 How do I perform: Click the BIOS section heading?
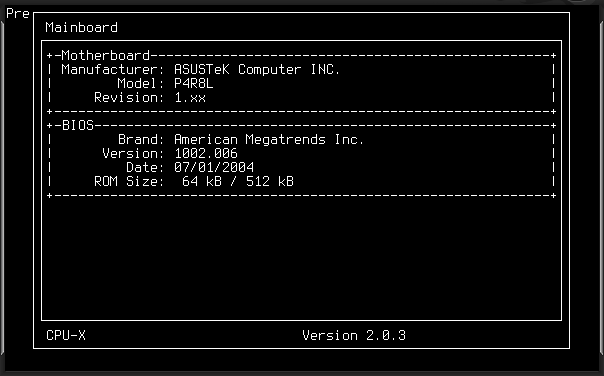pyautogui.click(x=77, y=126)
